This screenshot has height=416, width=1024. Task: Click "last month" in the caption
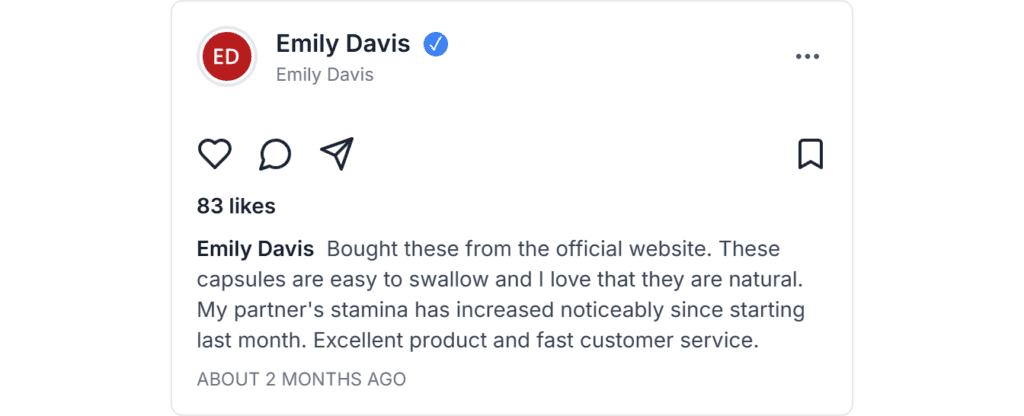pyautogui.click(x=250, y=340)
